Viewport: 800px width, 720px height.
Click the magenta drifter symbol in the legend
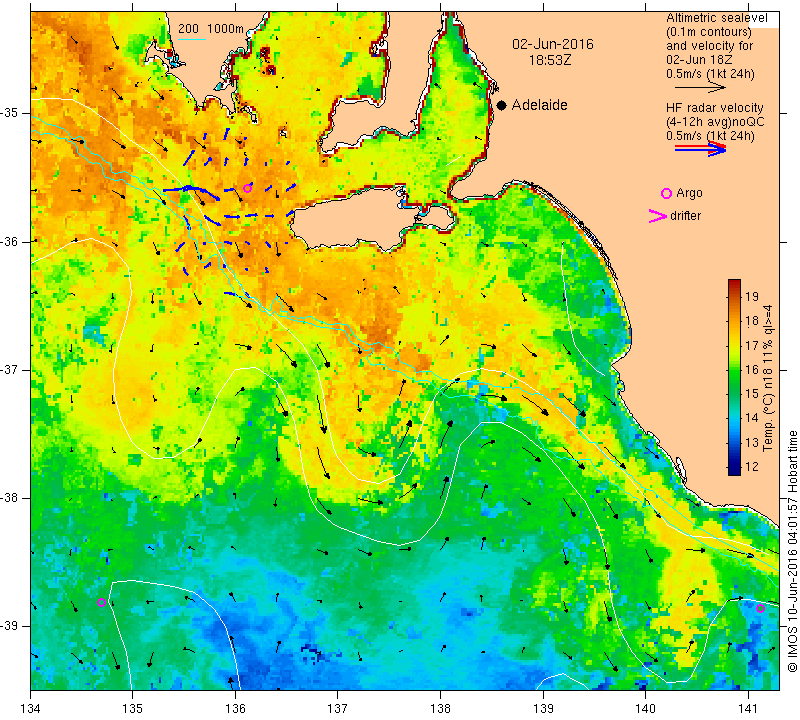658,216
